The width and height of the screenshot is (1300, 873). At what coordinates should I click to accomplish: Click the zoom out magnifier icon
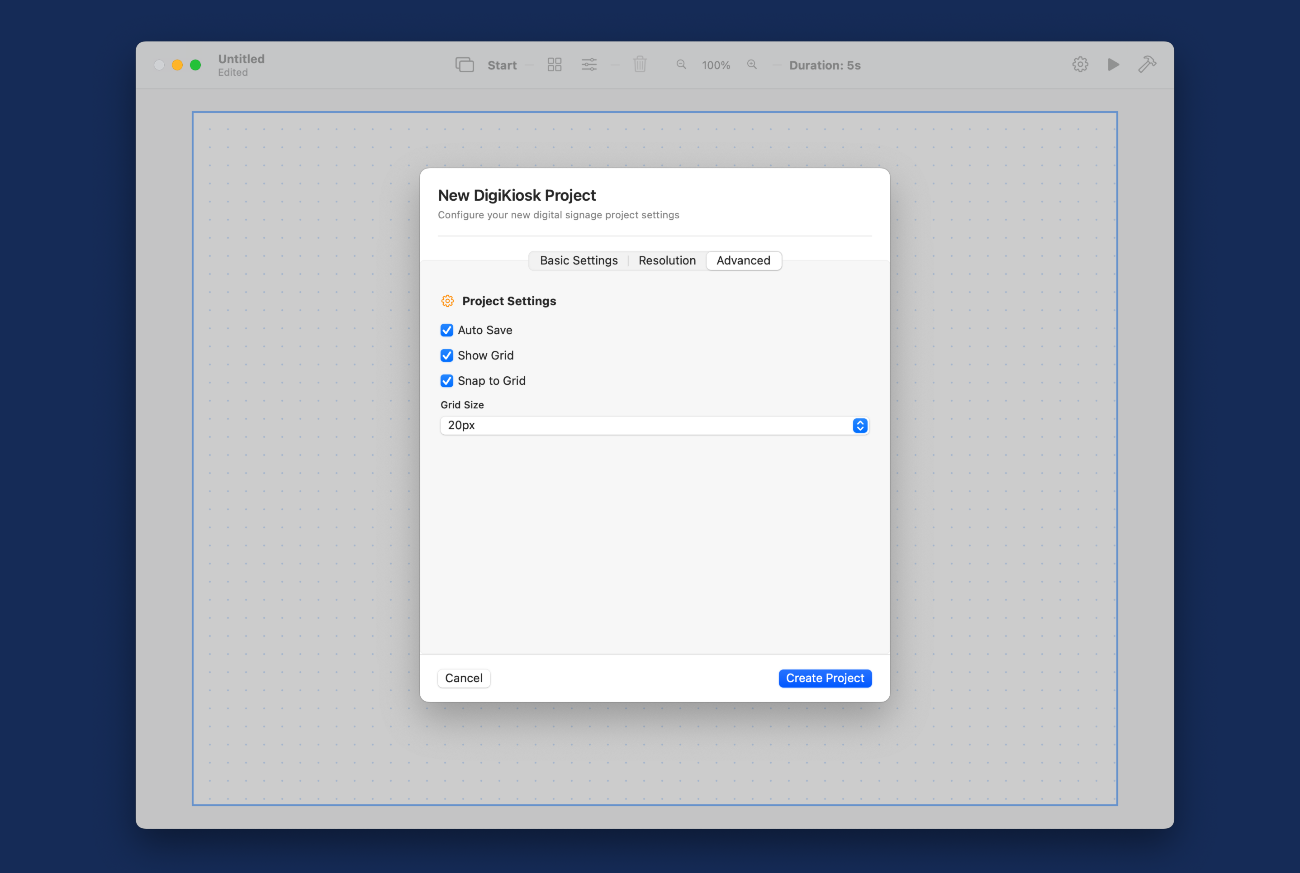(681, 65)
